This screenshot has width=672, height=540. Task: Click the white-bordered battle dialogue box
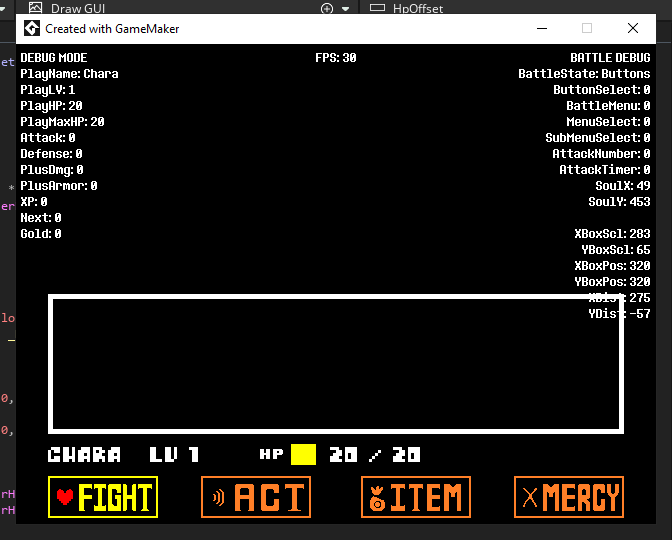(336, 364)
